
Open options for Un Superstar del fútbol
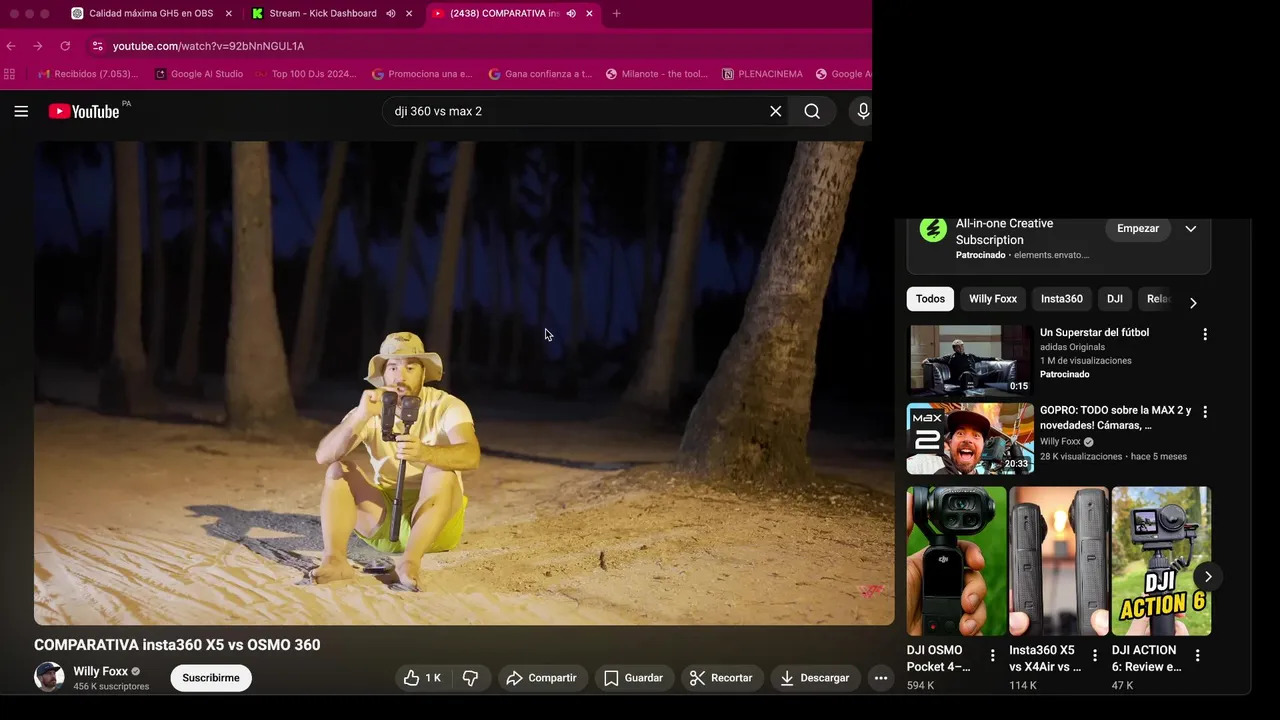(x=1205, y=334)
